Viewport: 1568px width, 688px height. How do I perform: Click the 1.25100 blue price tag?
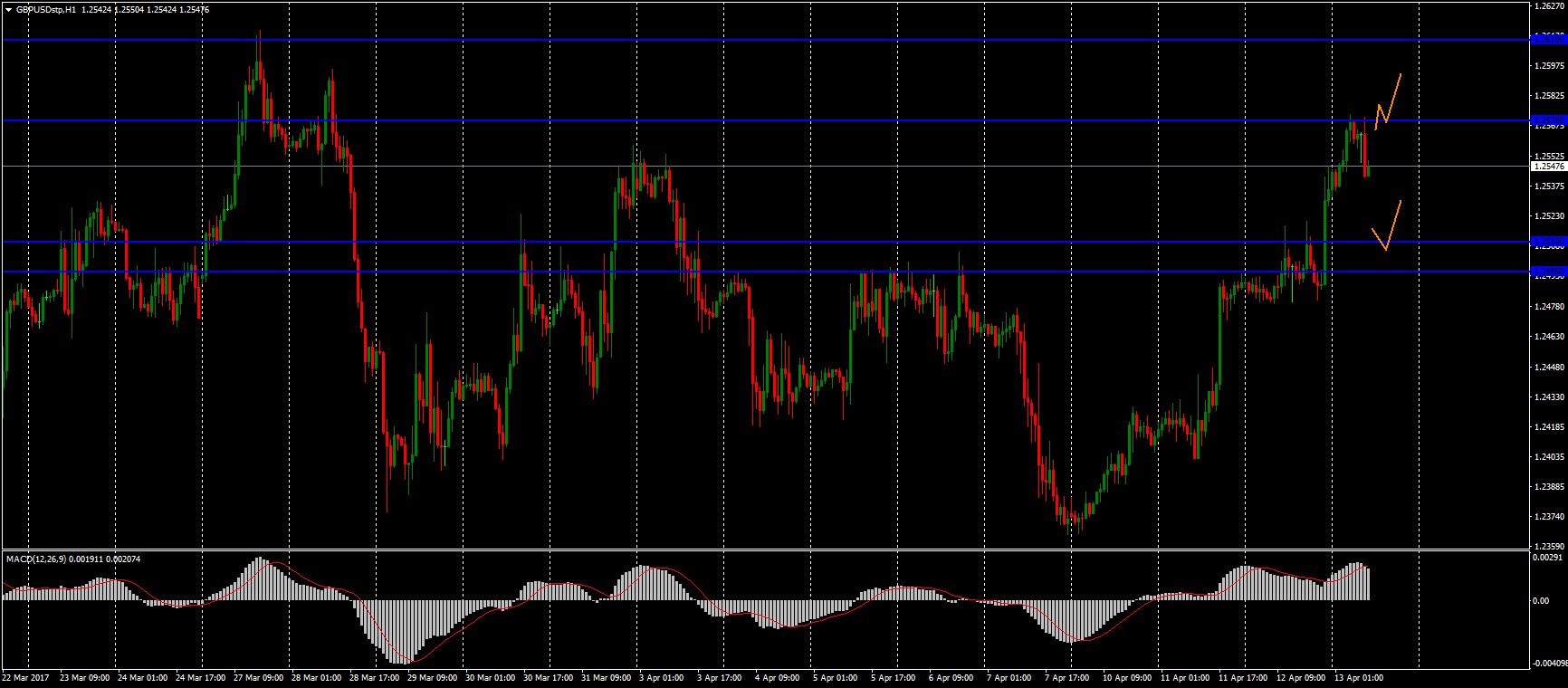coord(1547,242)
